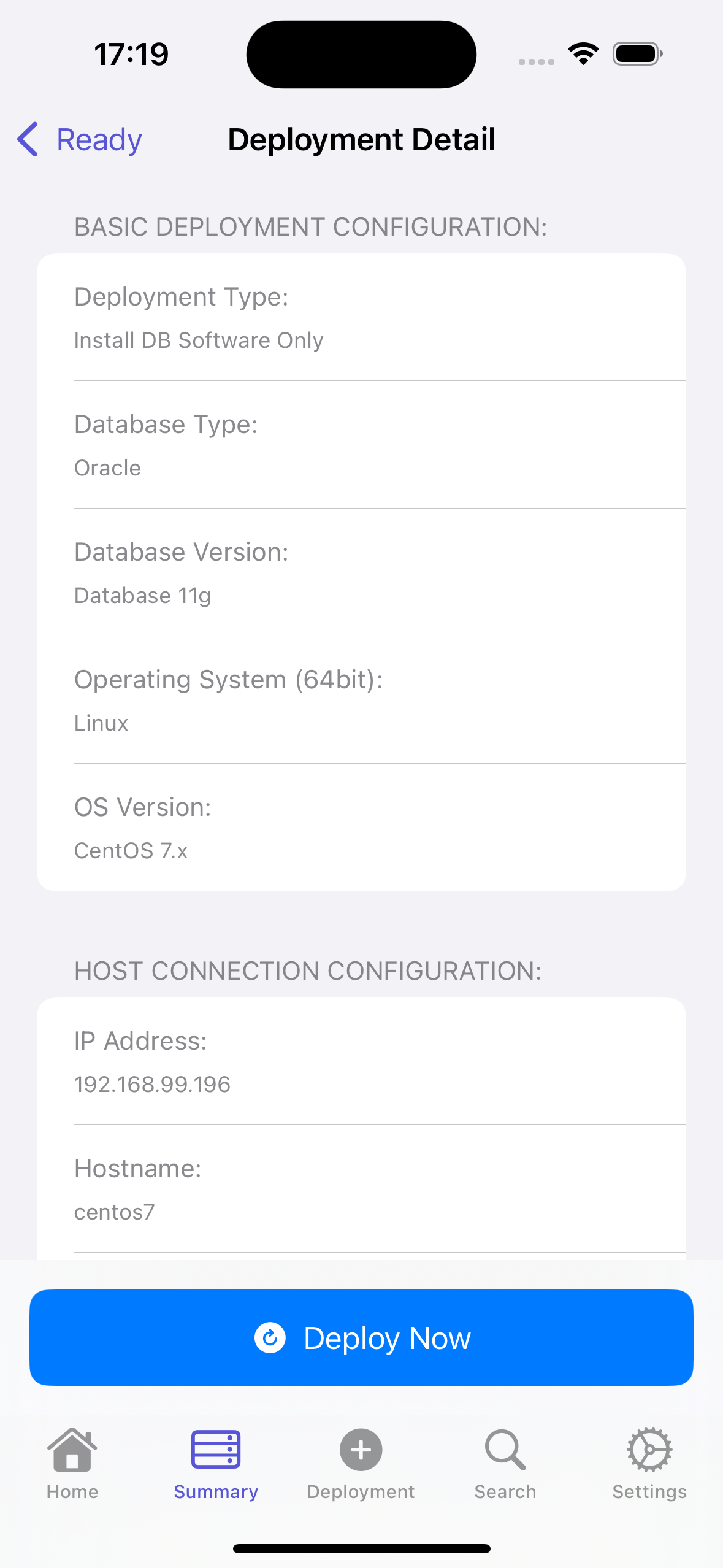
Task: Tap the 17:19 clock
Action: coord(131,54)
